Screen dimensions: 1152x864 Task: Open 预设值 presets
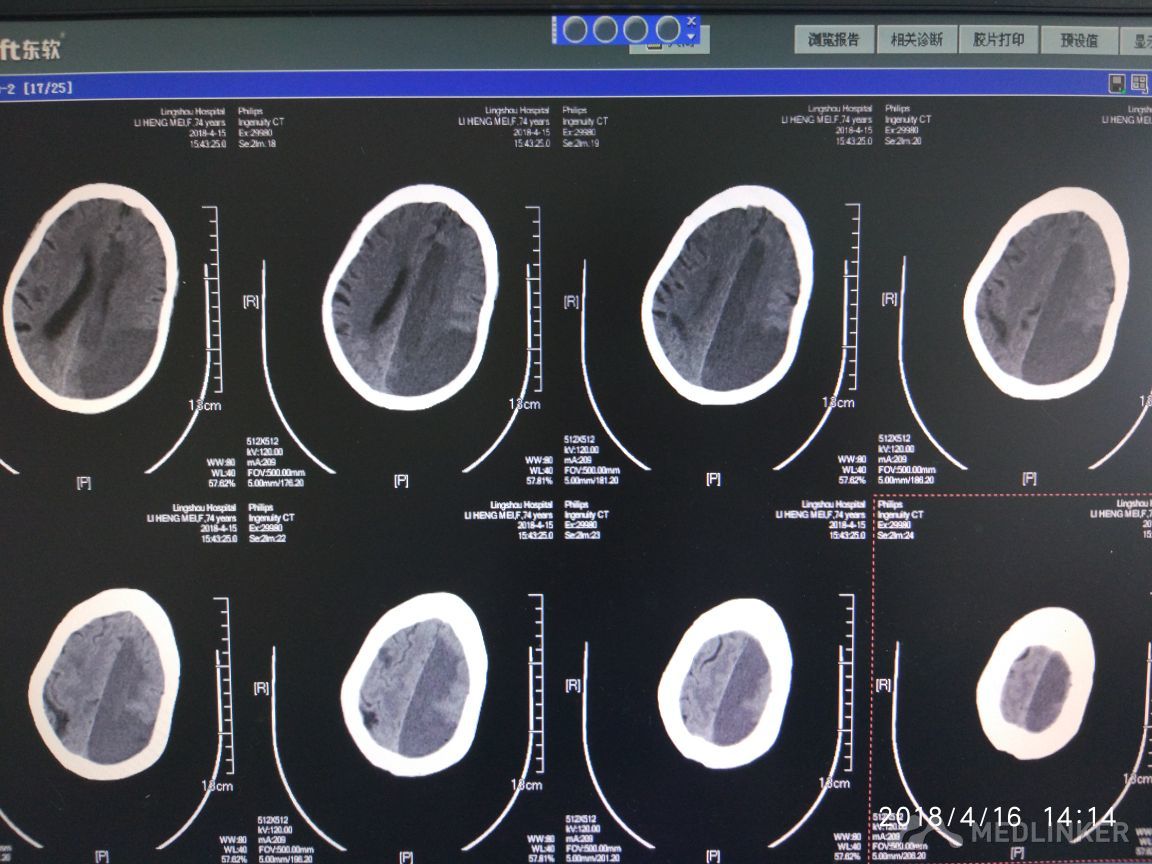point(1079,40)
